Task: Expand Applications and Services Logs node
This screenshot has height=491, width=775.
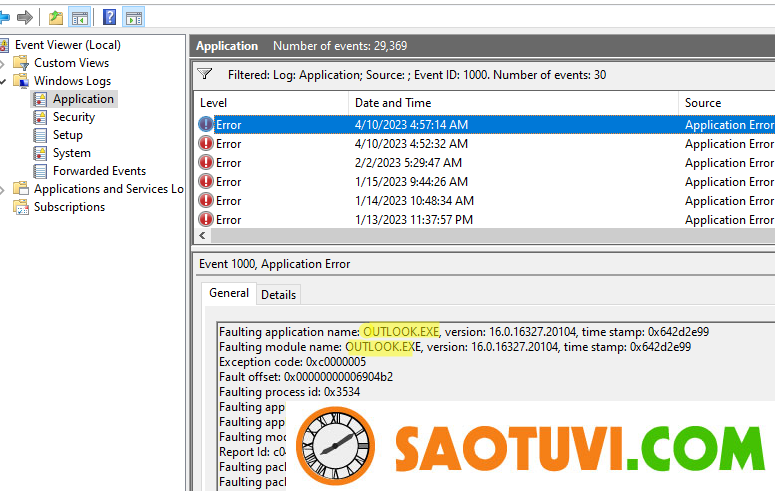Action: click(2, 189)
